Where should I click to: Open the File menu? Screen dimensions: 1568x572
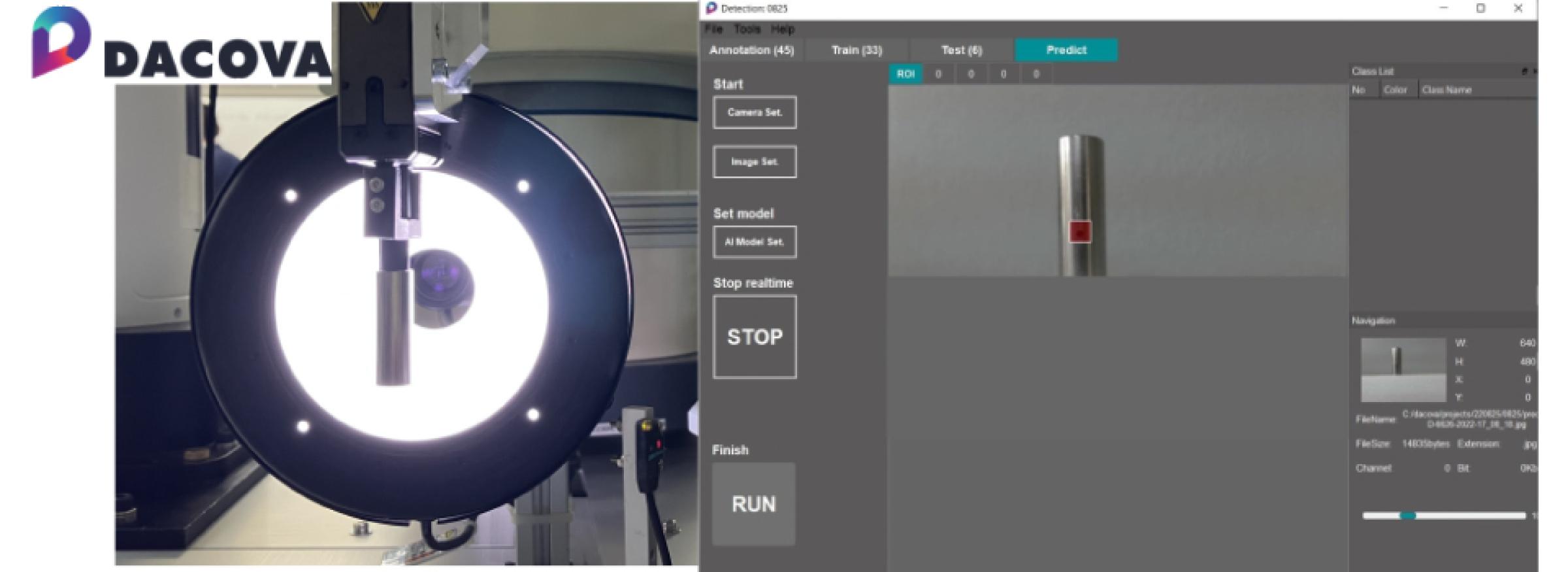tap(713, 29)
